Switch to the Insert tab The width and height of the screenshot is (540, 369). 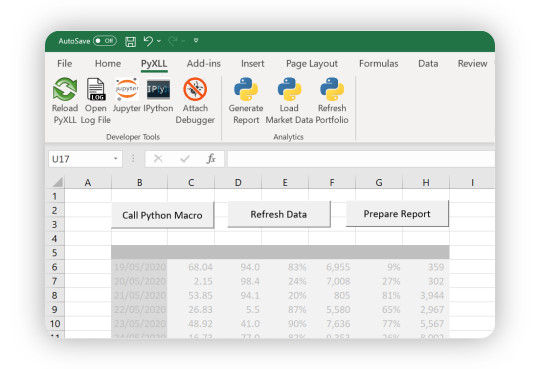252,63
